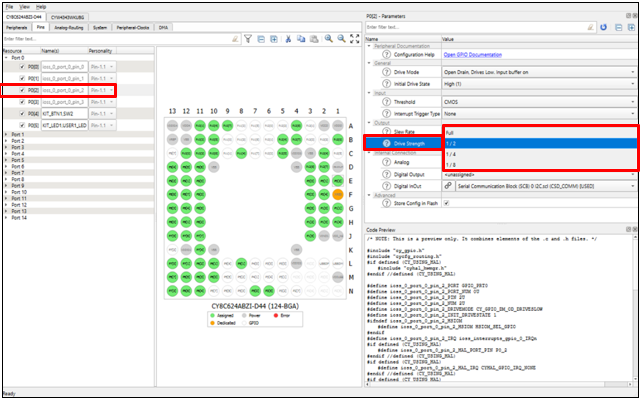Open the Threshold CMOS dropdown
This screenshot has width=641, height=398.
pos(539,102)
